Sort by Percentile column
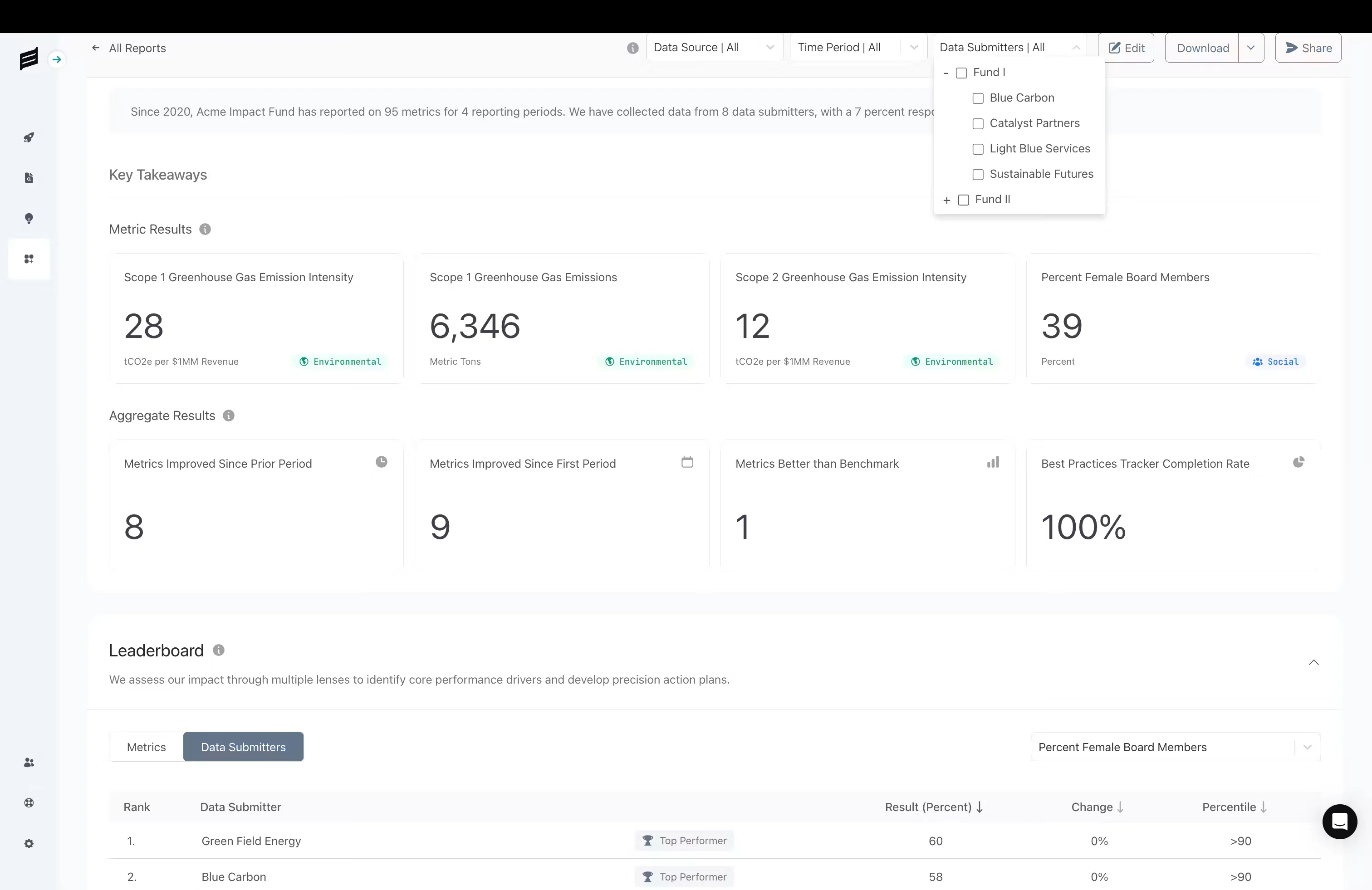Image resolution: width=1372 pixels, height=890 pixels. click(1234, 807)
